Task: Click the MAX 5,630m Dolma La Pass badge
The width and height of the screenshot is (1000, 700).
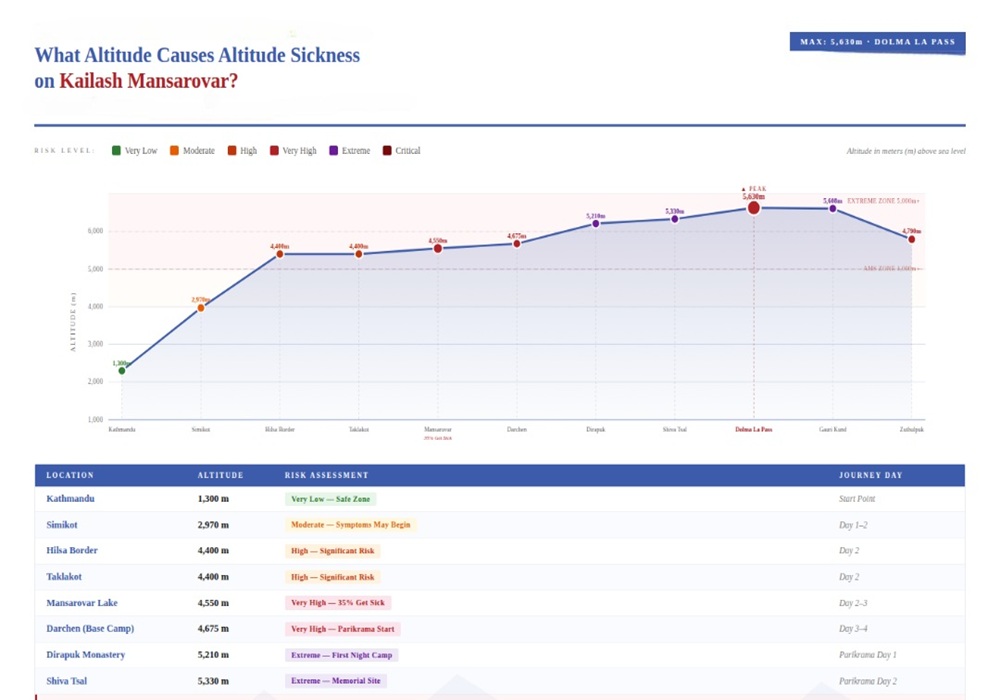Action: point(877,42)
